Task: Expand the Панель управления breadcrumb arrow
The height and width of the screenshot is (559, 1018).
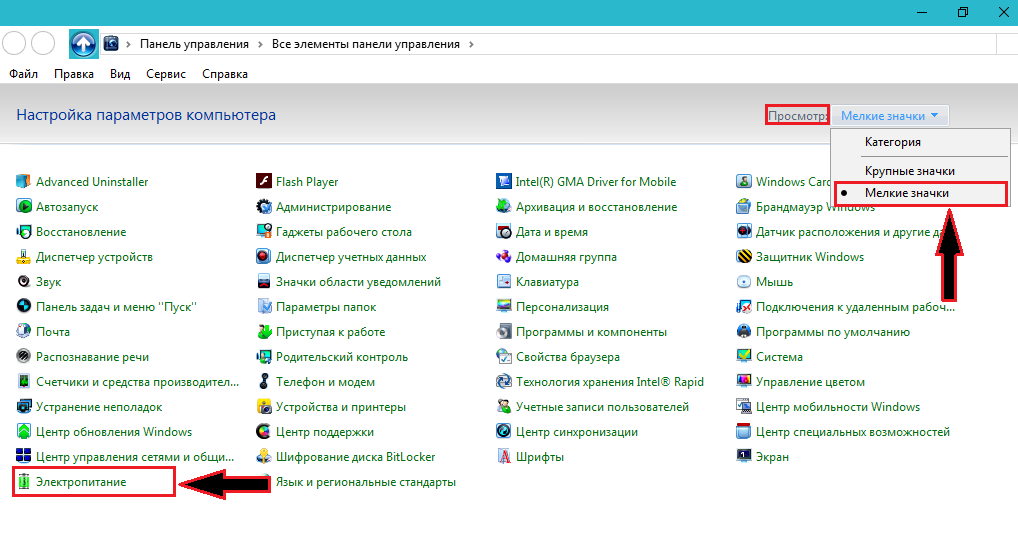Action: click(x=260, y=44)
